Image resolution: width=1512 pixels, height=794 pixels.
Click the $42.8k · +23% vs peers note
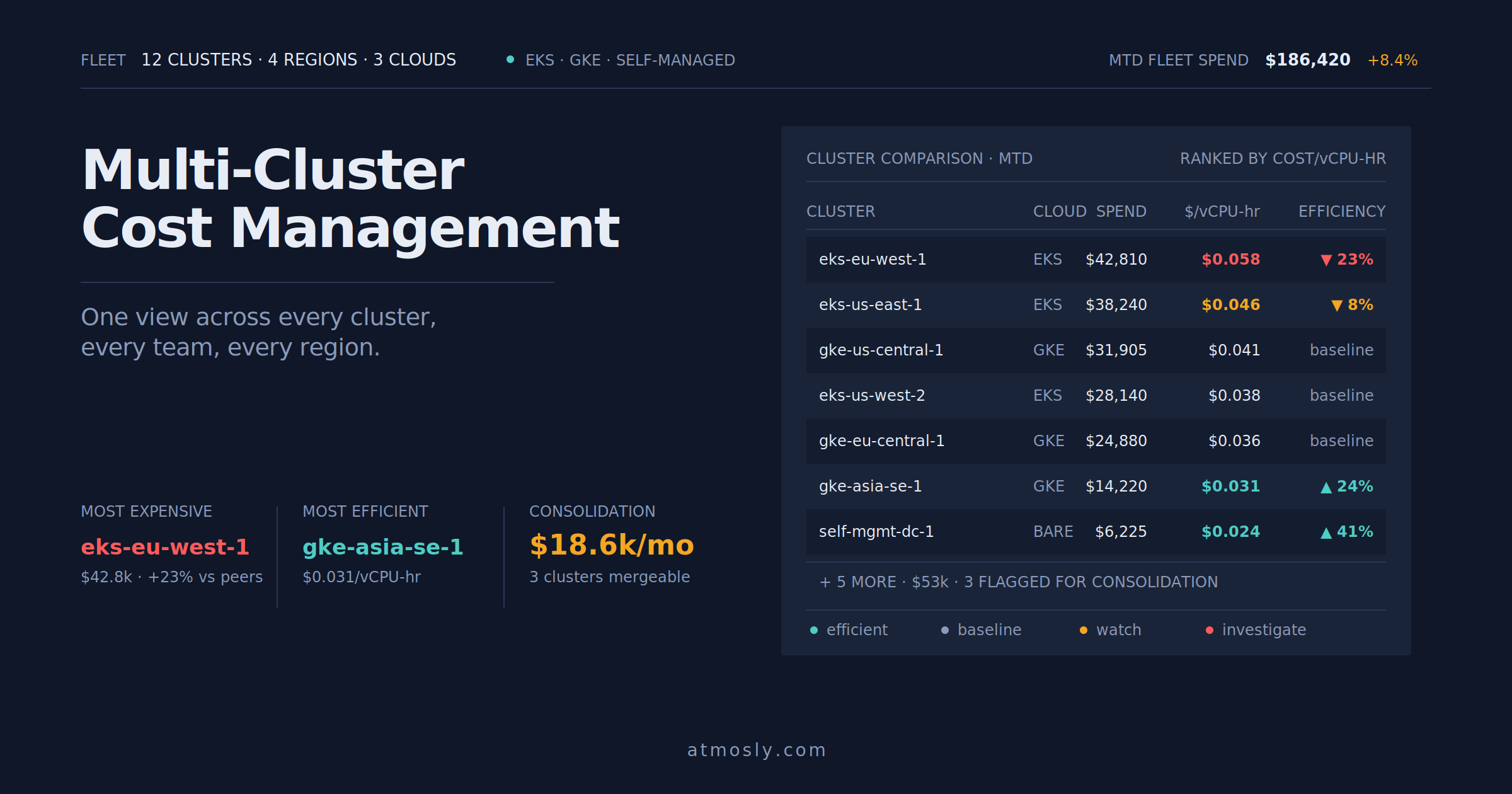point(172,577)
